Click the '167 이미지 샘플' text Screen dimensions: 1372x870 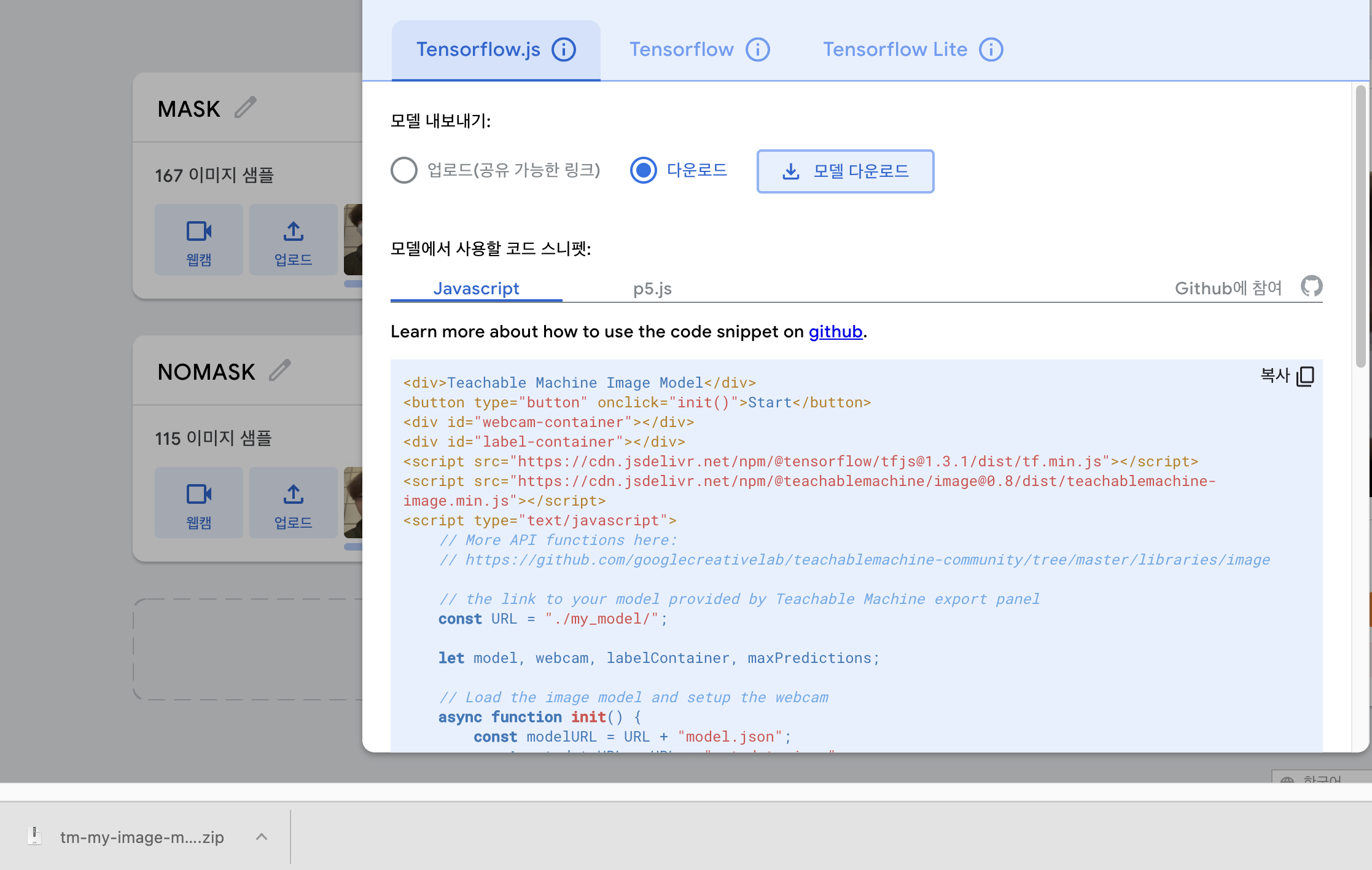214,175
